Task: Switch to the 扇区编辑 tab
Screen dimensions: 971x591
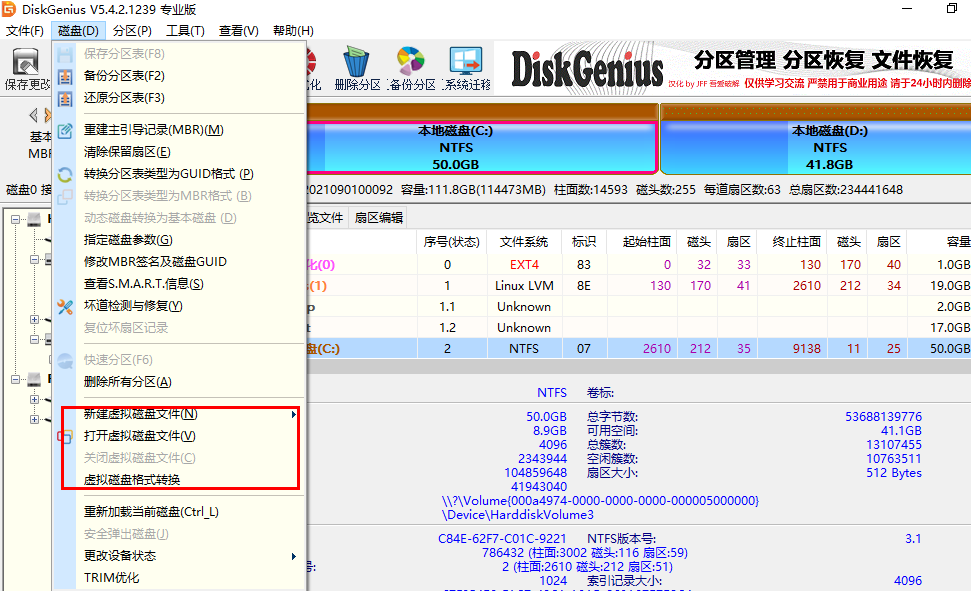Action: [378, 217]
